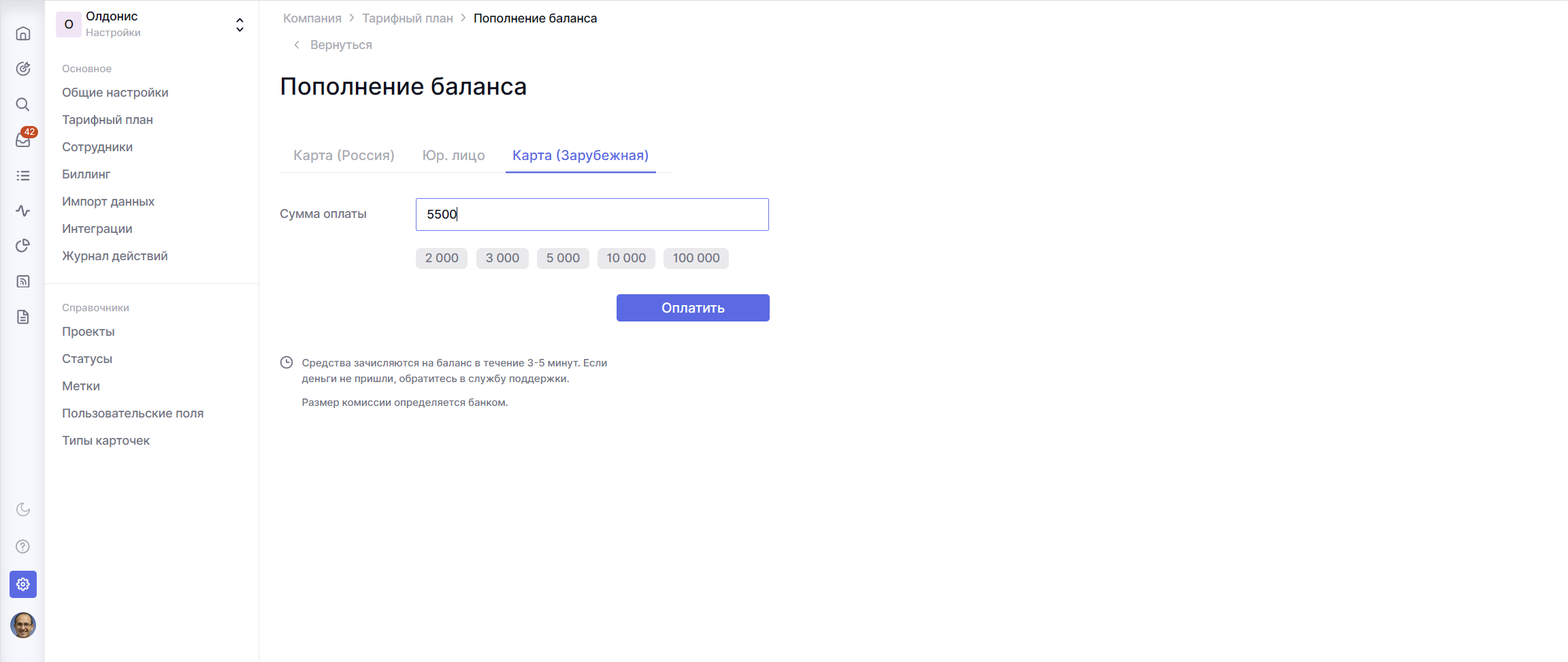Click the Вернуться back link

pyautogui.click(x=340, y=45)
